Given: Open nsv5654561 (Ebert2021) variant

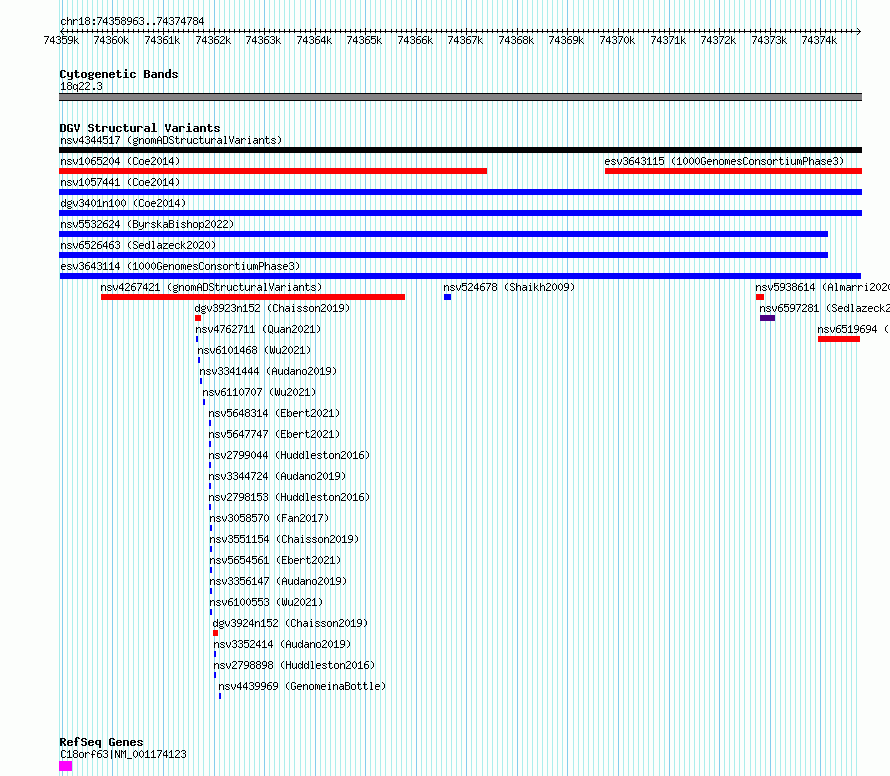Looking at the screenshot, I should (275, 560).
